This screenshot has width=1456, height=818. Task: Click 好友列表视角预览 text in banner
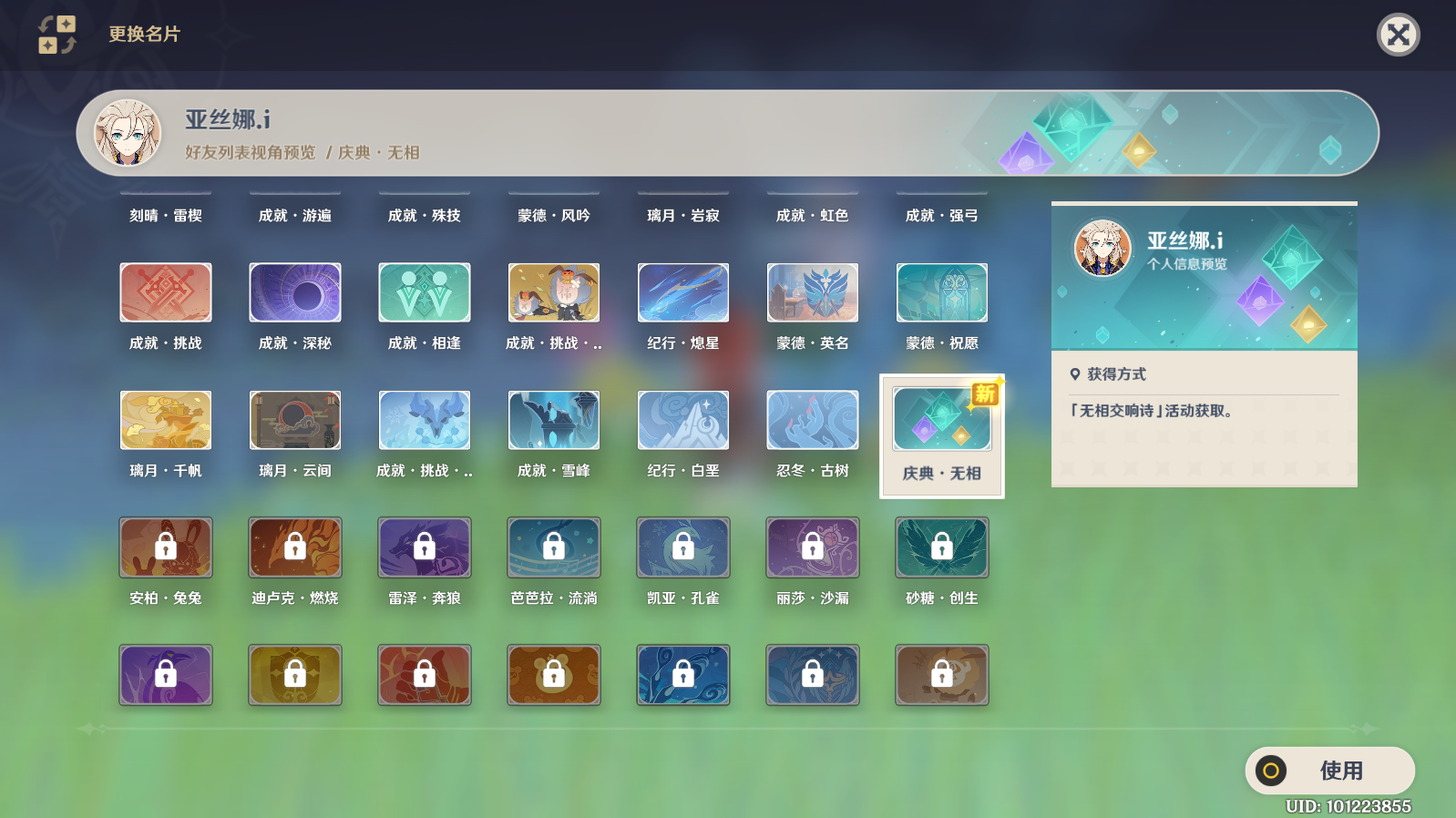pos(251,152)
